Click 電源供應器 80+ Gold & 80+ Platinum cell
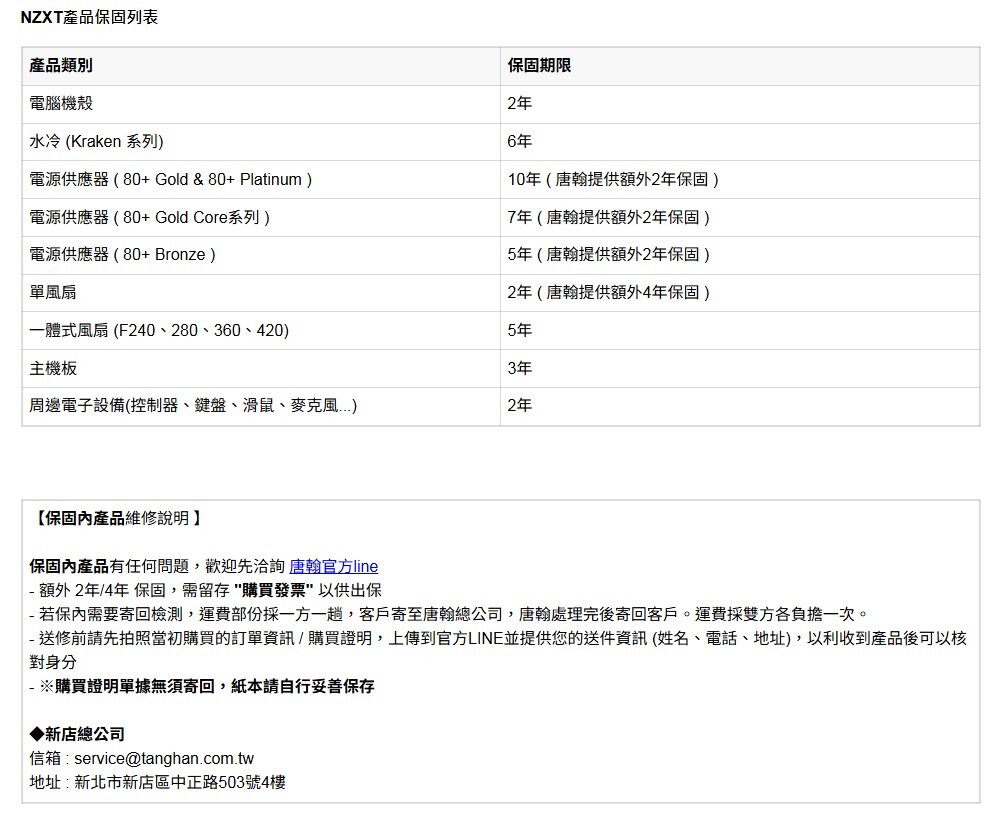 click(x=261, y=180)
